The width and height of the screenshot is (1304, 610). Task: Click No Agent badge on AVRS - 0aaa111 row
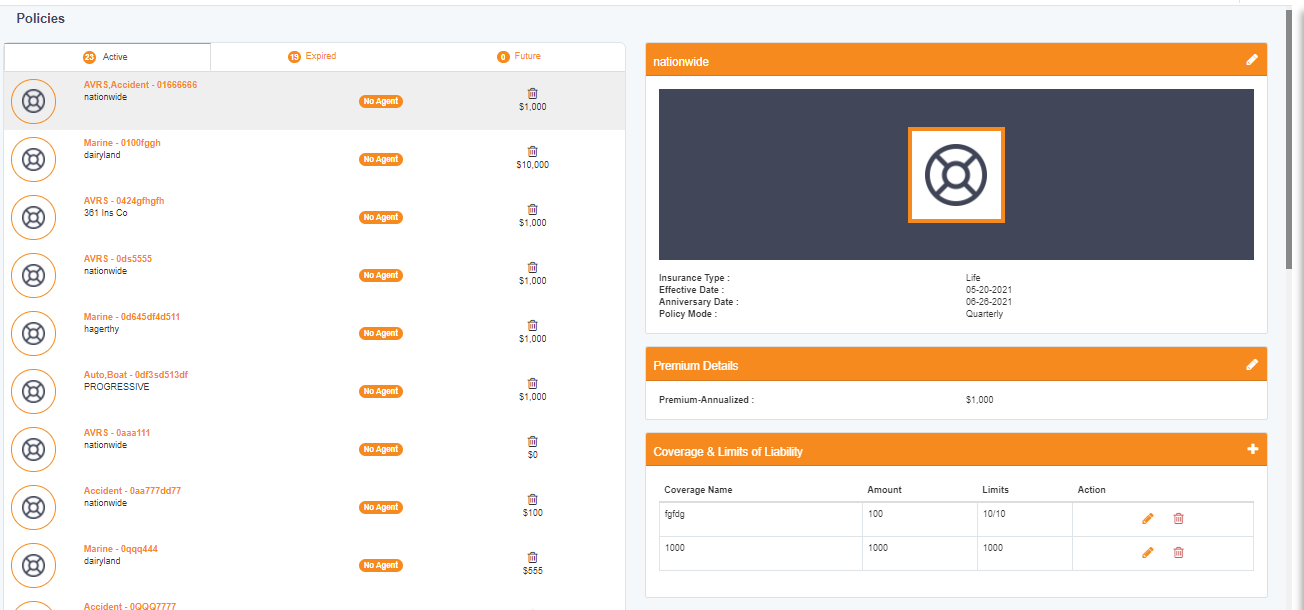381,449
